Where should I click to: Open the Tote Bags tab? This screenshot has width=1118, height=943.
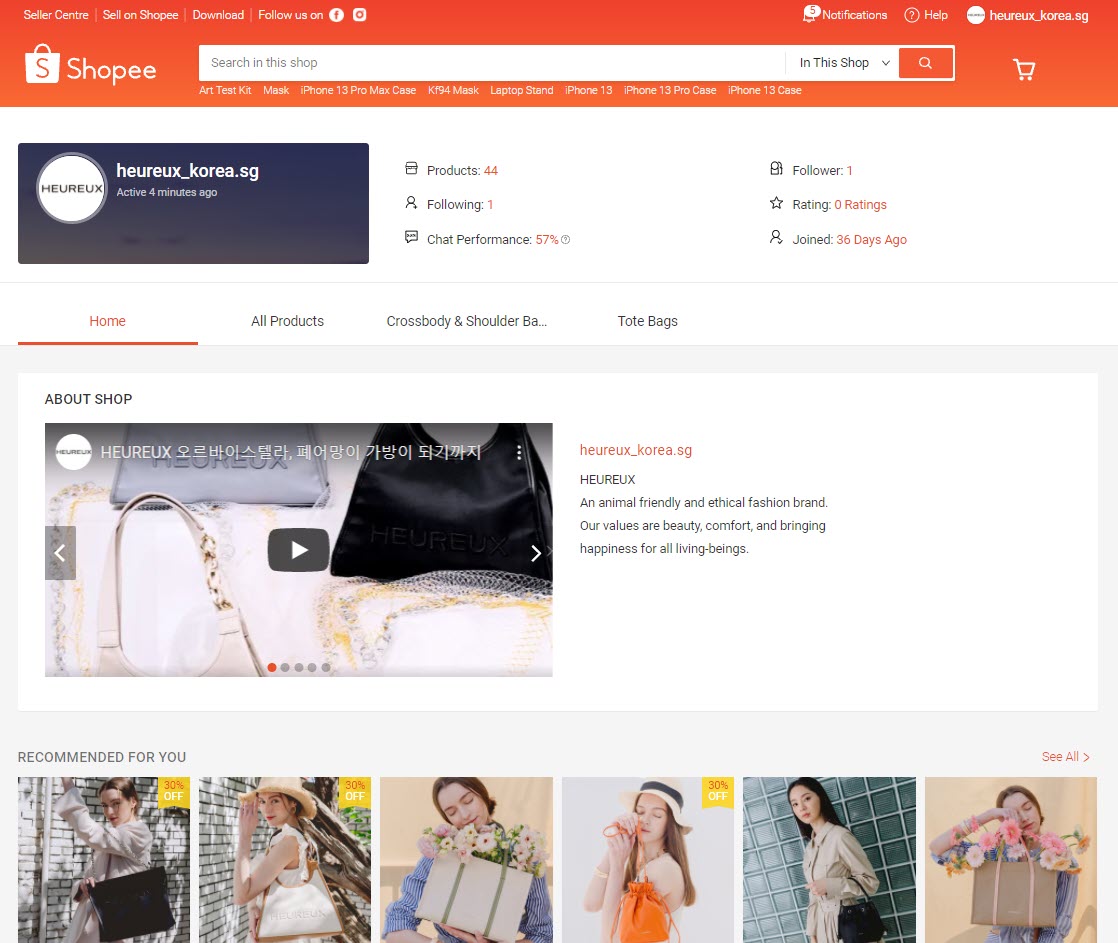coord(647,321)
